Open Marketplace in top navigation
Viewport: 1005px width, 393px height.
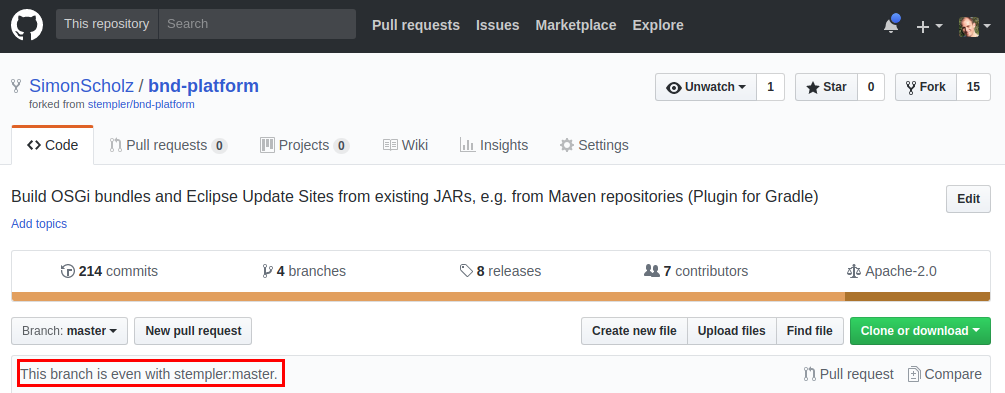pos(576,25)
